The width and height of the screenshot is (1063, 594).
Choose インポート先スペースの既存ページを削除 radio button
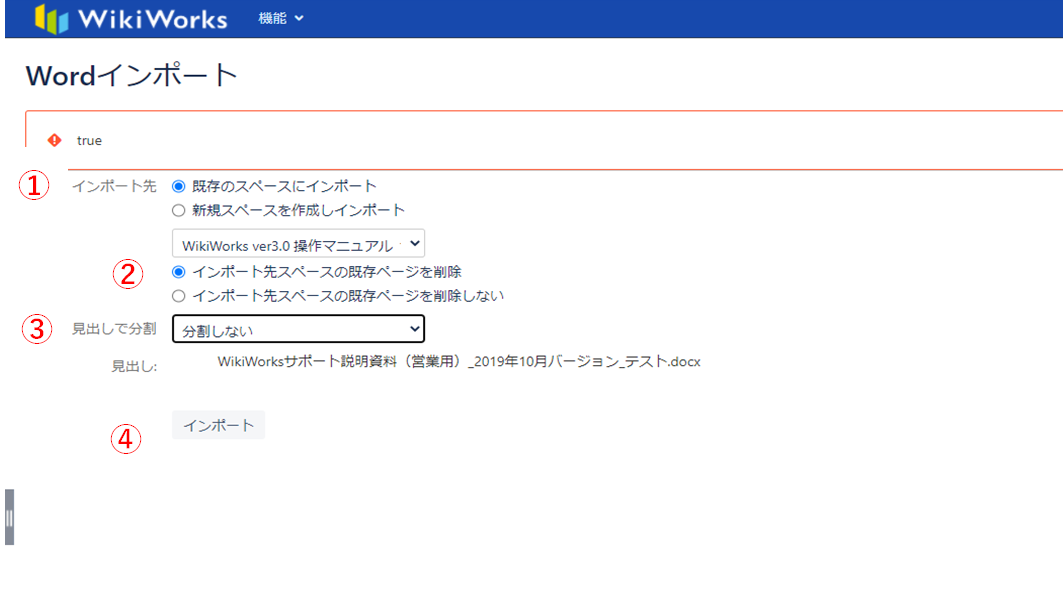pos(179,271)
